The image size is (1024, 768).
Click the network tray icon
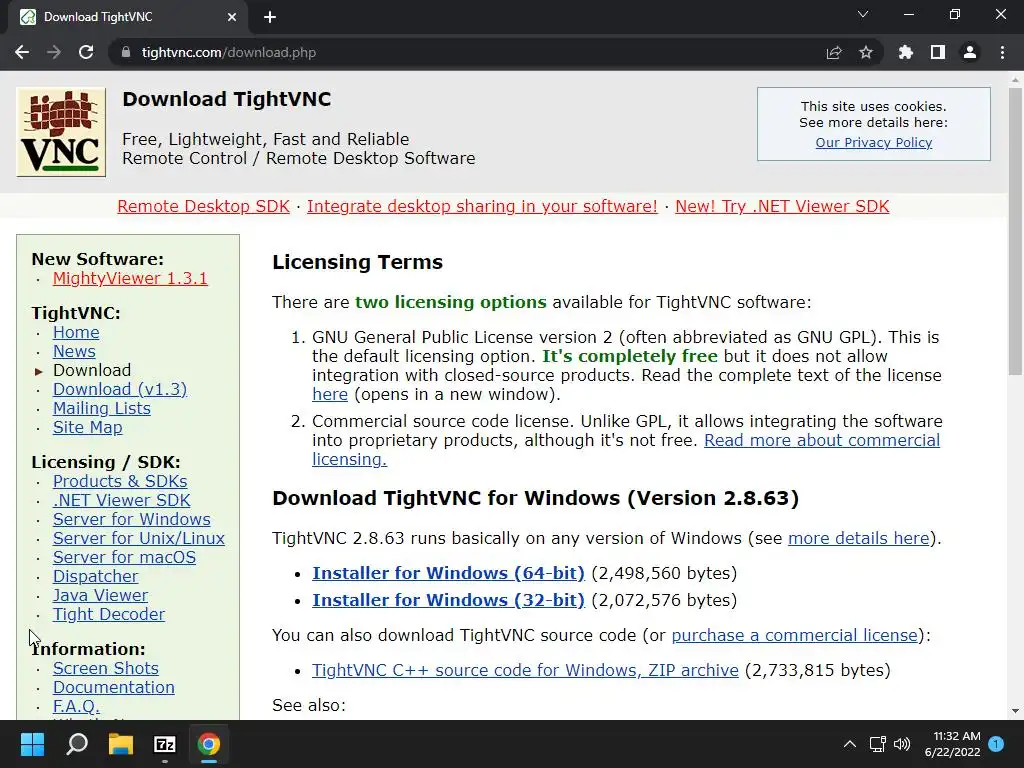pyautogui.click(x=877, y=744)
